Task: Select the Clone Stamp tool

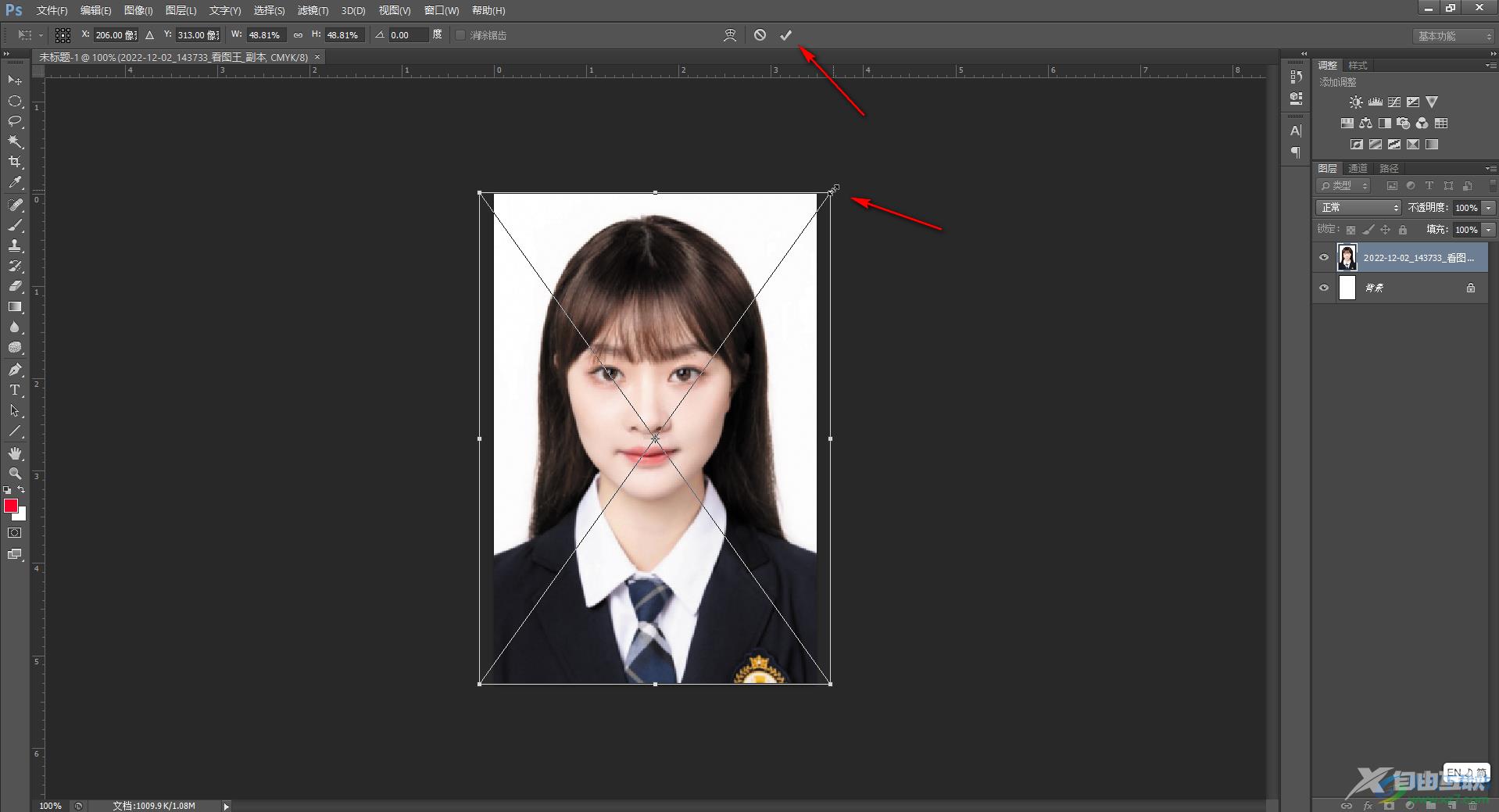Action: click(15, 245)
